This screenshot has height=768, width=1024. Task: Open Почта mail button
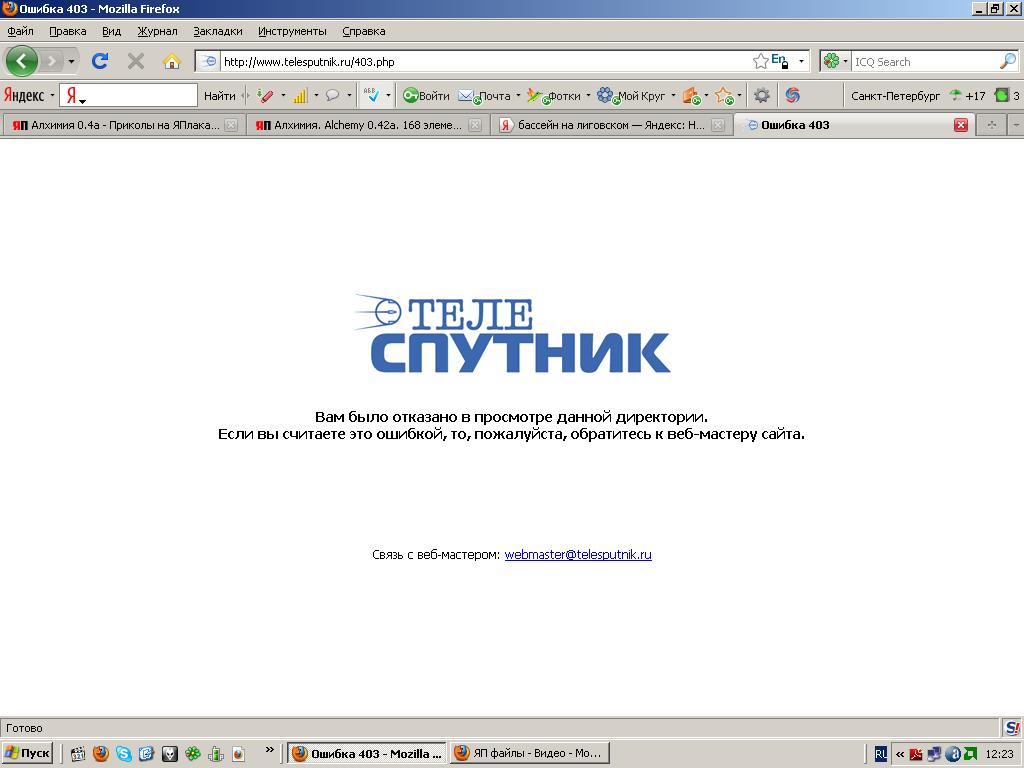485,96
